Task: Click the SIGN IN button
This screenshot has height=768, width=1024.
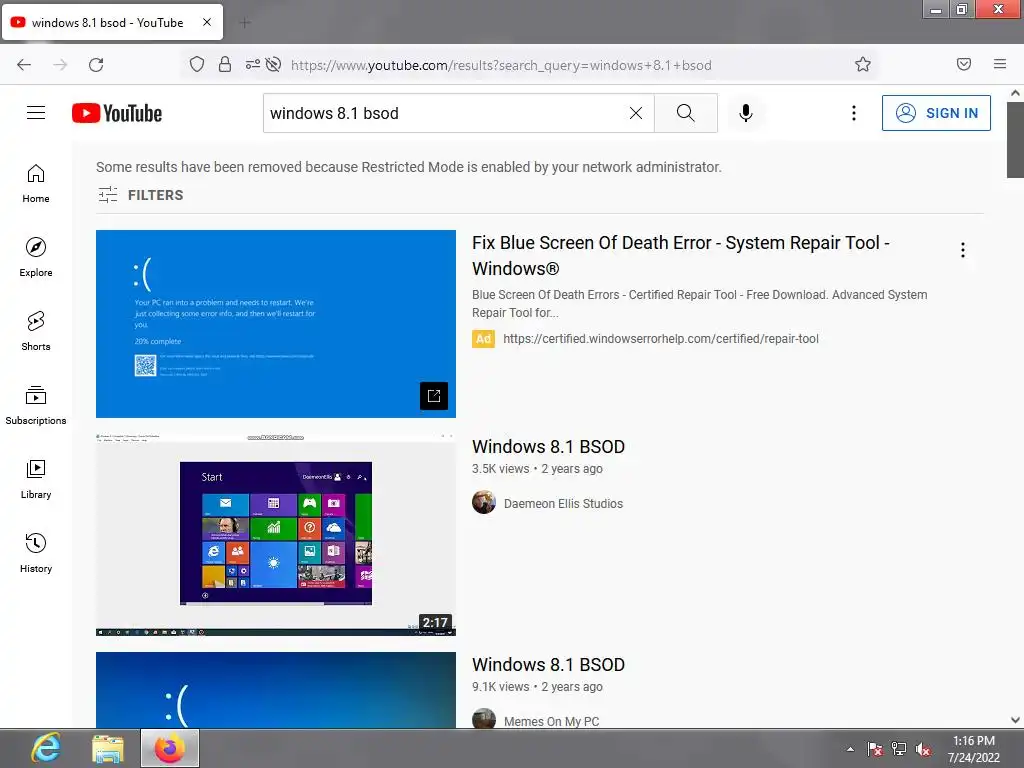Action: pyautogui.click(x=936, y=113)
